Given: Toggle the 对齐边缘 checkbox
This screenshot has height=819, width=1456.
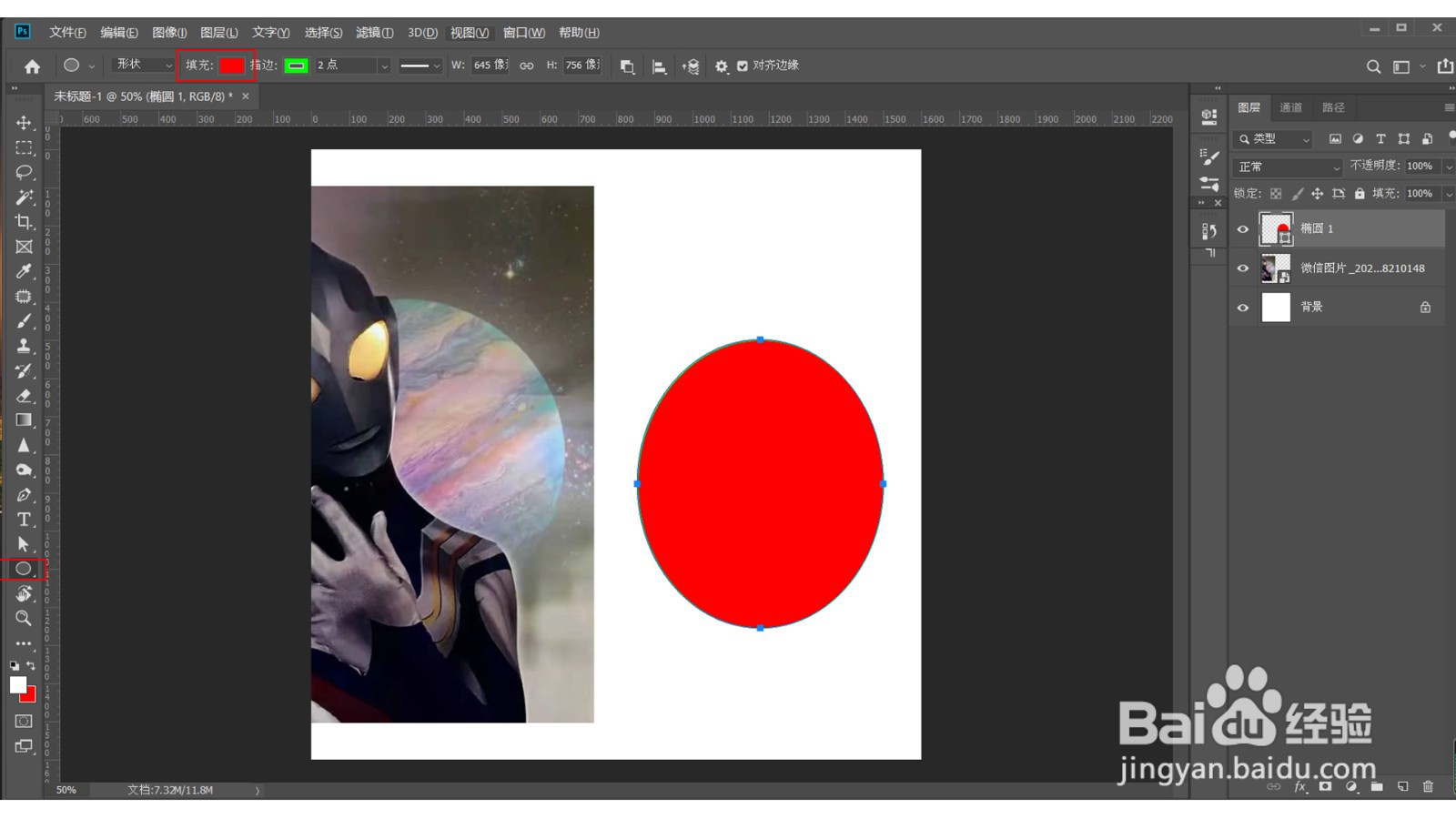Looking at the screenshot, I should (x=743, y=66).
